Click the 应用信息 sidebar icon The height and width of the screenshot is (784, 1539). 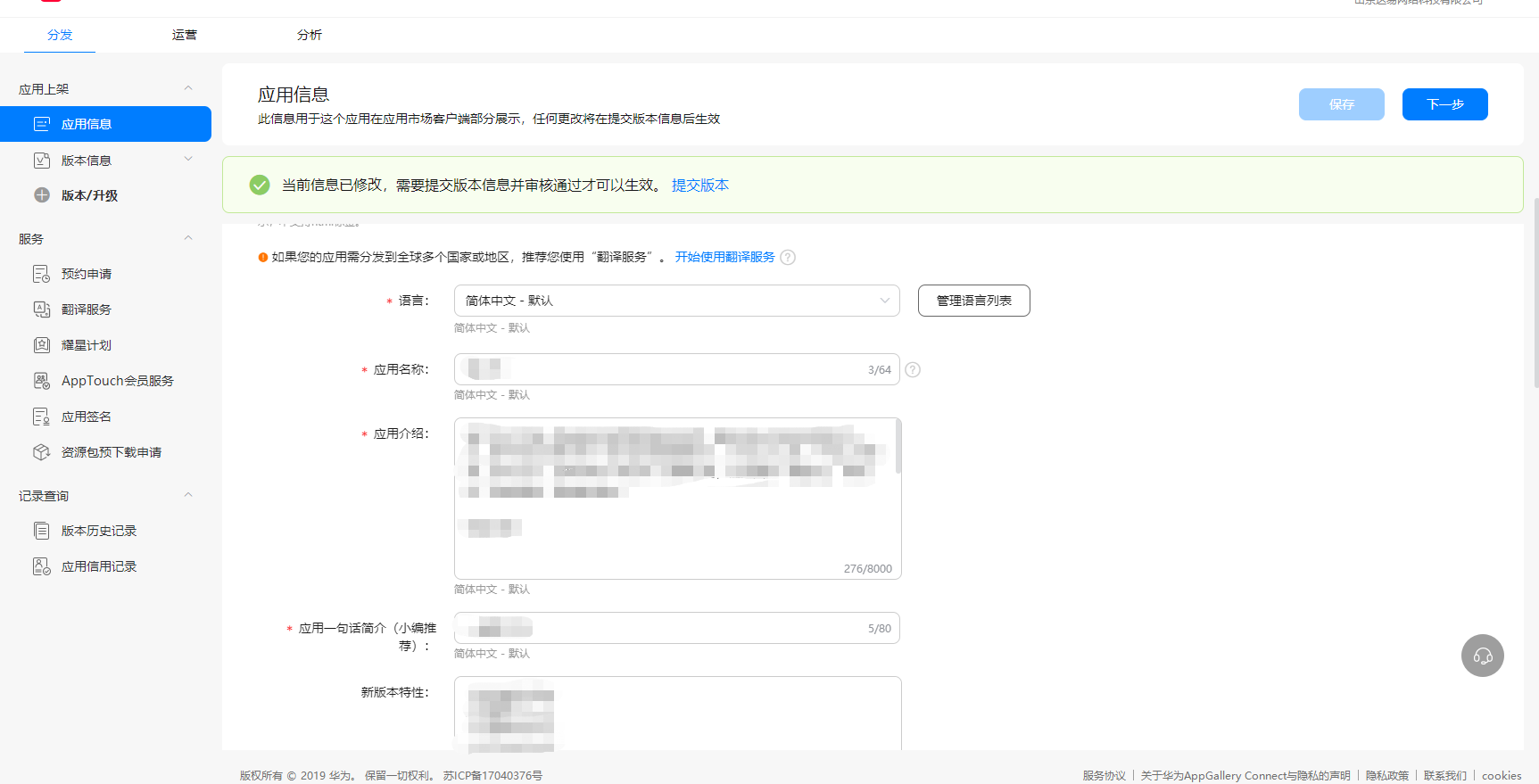click(42, 124)
